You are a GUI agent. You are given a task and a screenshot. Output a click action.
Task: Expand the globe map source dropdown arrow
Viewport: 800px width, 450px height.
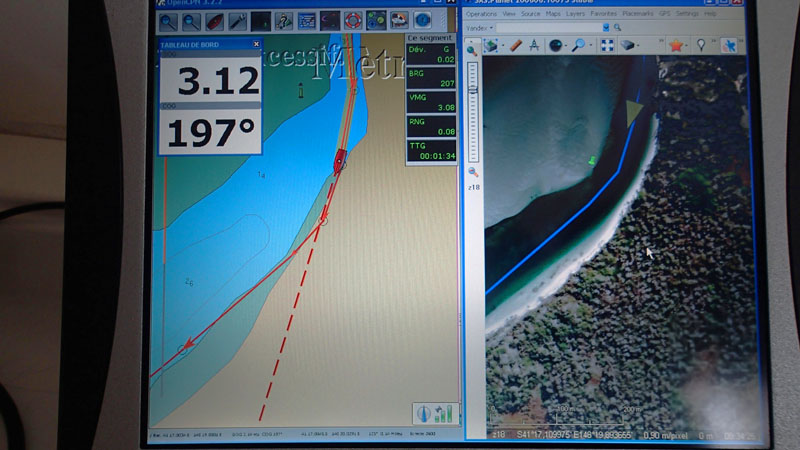click(x=567, y=46)
